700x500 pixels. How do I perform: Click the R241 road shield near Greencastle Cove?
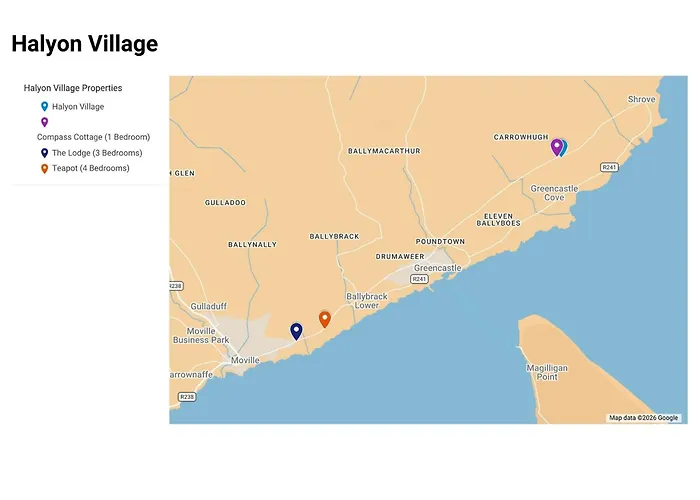tap(609, 167)
